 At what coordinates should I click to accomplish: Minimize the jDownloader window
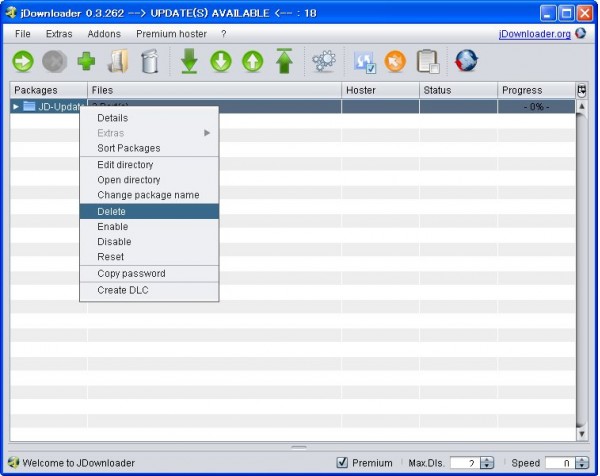(x=548, y=13)
